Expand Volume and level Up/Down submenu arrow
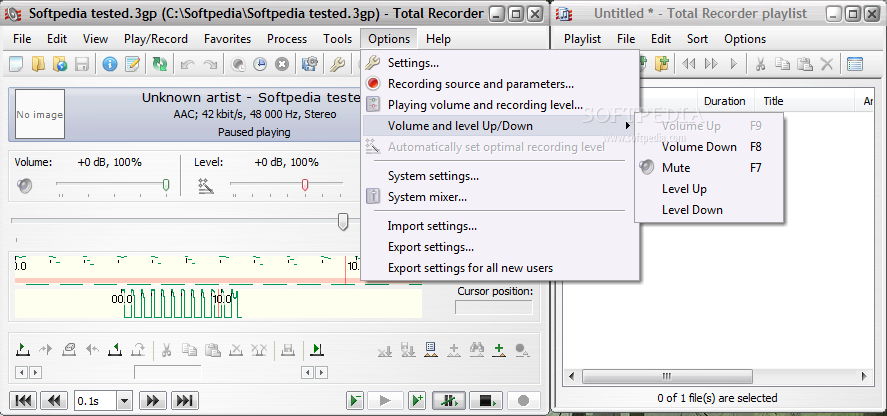This screenshot has height=416, width=887. (628, 126)
